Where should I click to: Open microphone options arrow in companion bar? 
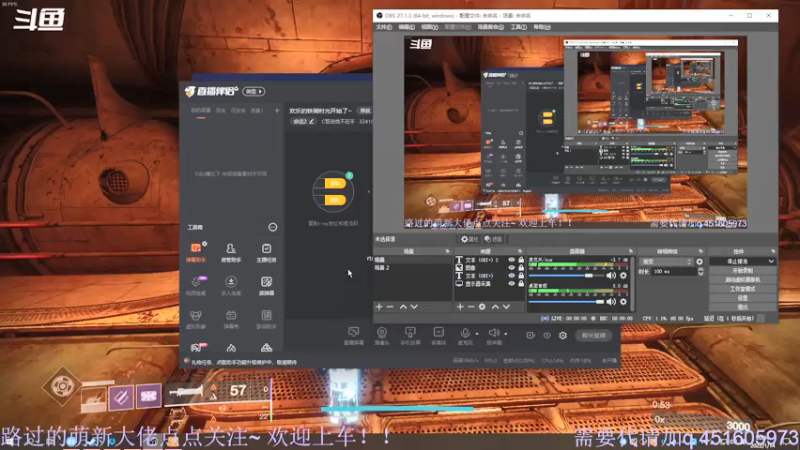click(477, 334)
